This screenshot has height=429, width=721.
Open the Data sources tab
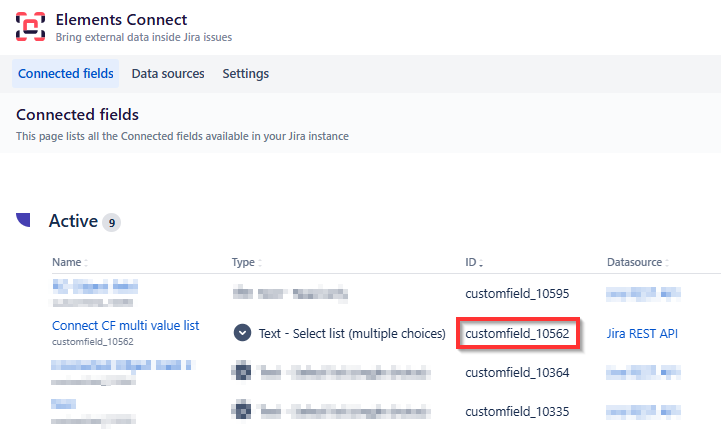coord(168,74)
